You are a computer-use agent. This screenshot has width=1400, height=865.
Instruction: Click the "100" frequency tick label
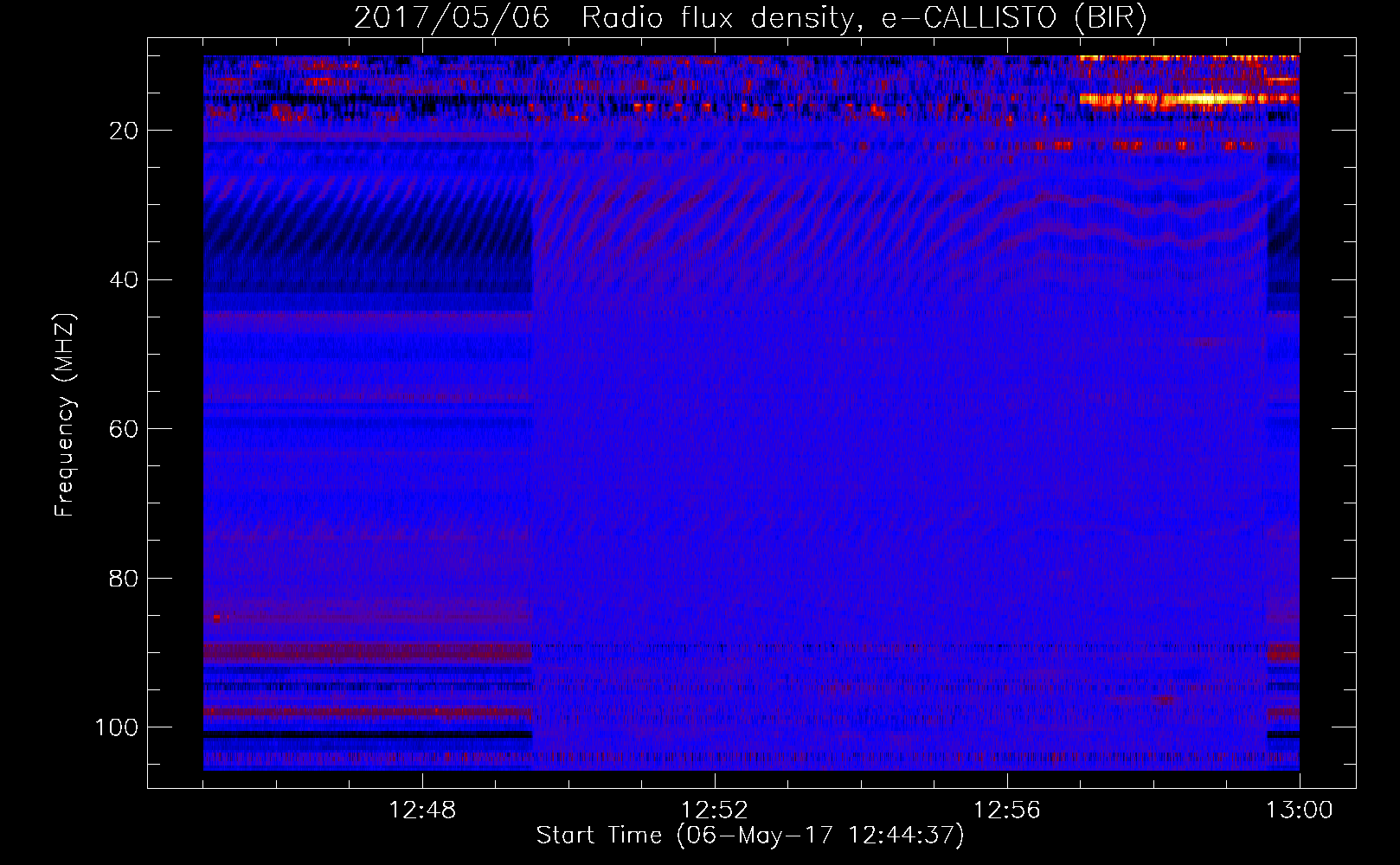click(117, 727)
